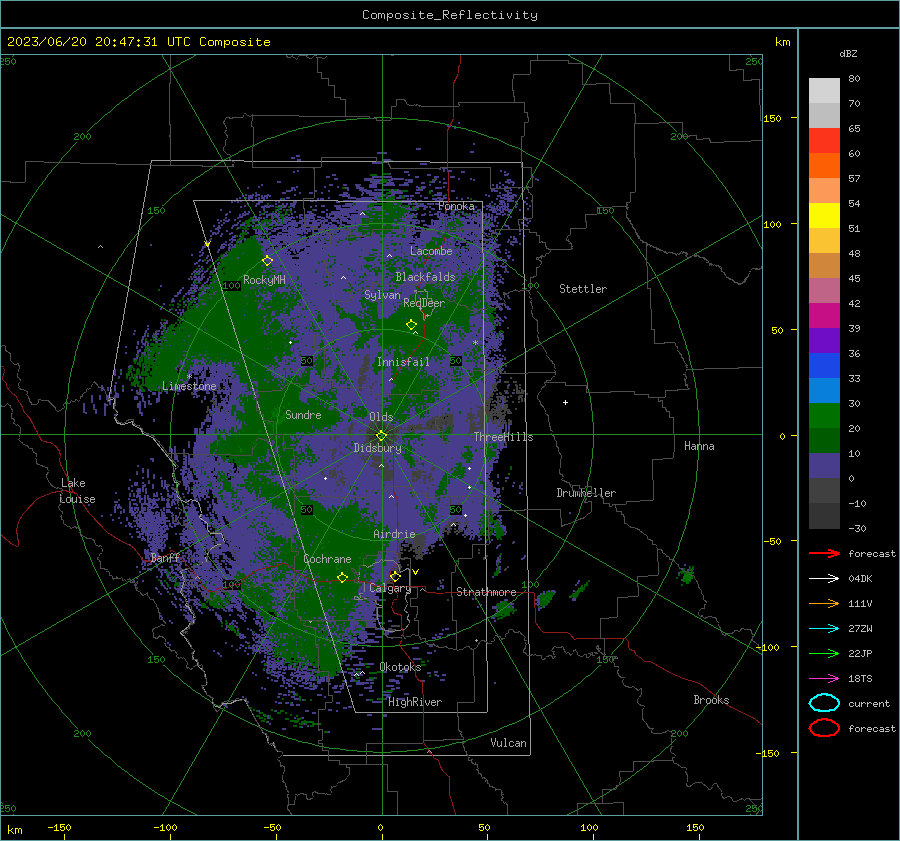This screenshot has height=841, width=900.
Task: Click the -100 tick on bottom km axis
Action: pos(165,827)
